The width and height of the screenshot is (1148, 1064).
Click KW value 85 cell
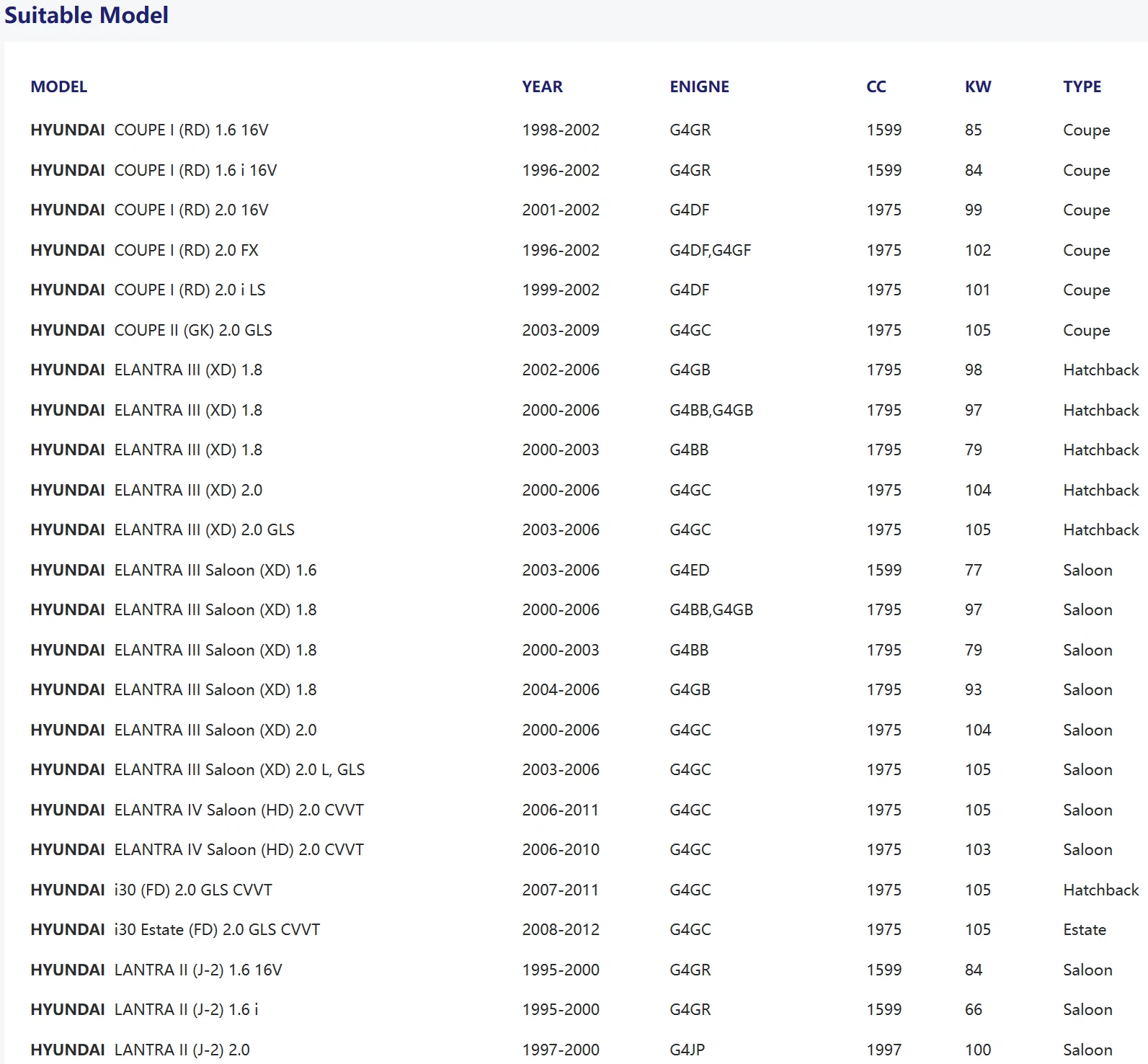(x=973, y=130)
